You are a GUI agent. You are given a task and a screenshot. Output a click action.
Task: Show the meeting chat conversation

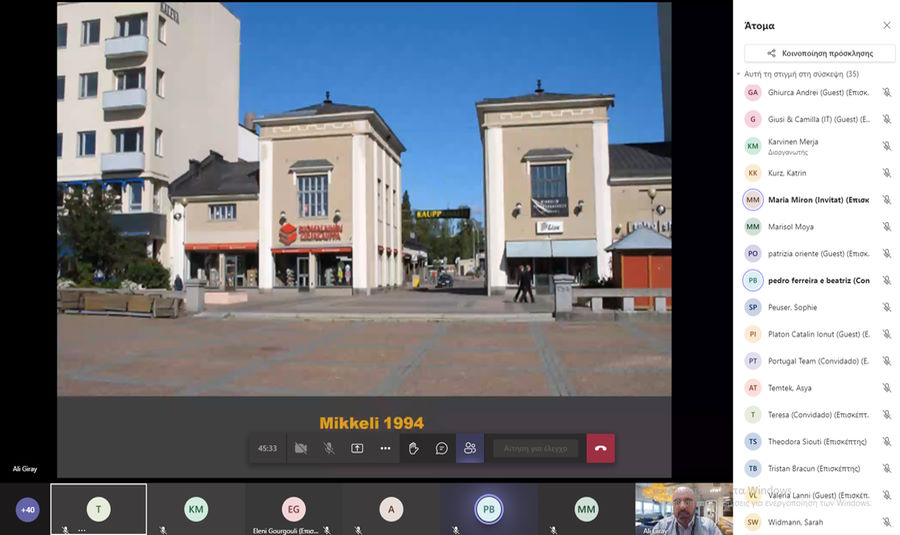441,448
